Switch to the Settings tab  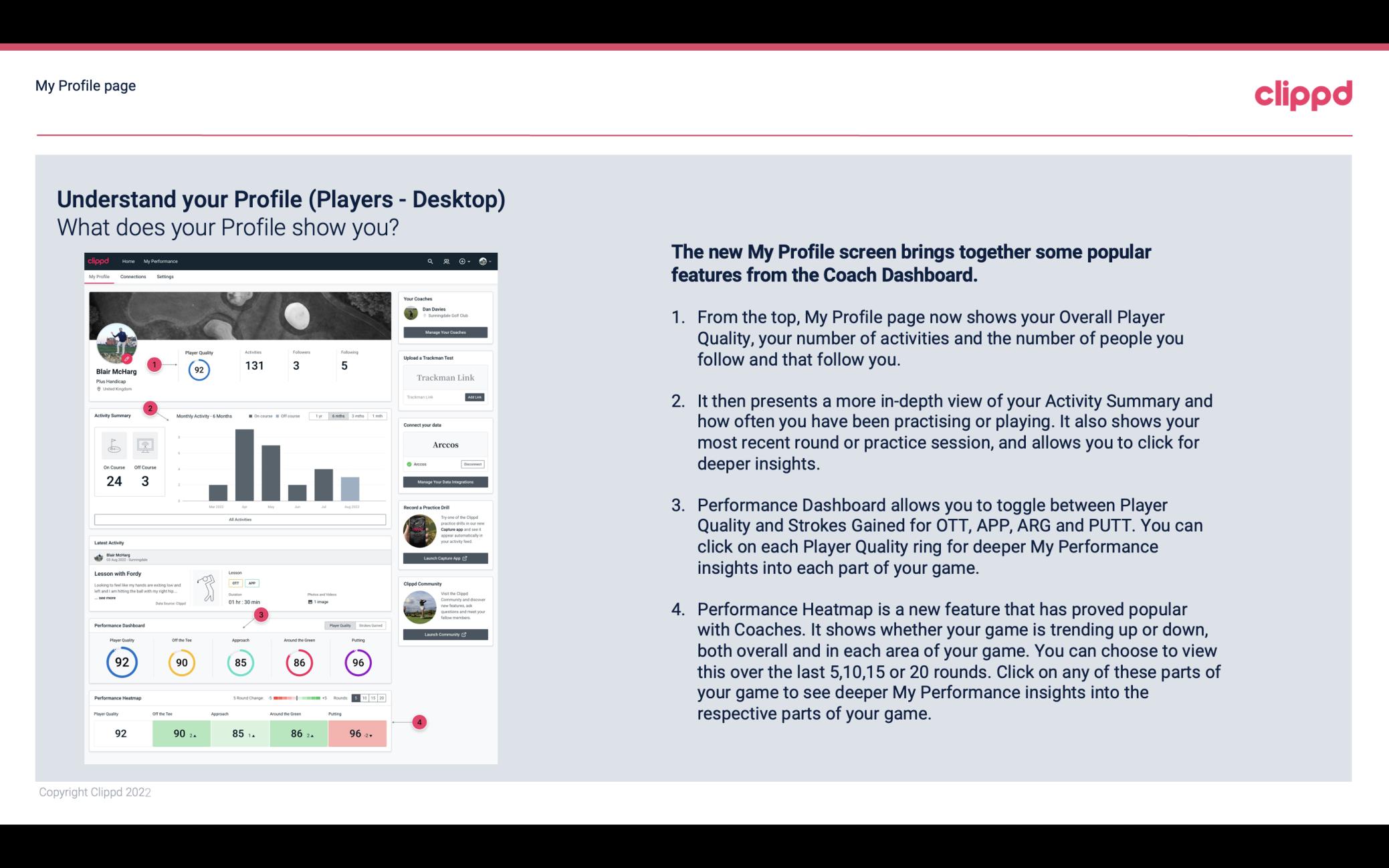click(x=165, y=276)
